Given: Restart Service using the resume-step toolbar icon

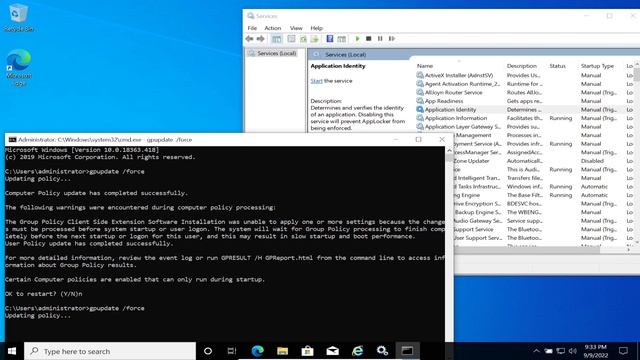Looking at the screenshot, I should [392, 39].
